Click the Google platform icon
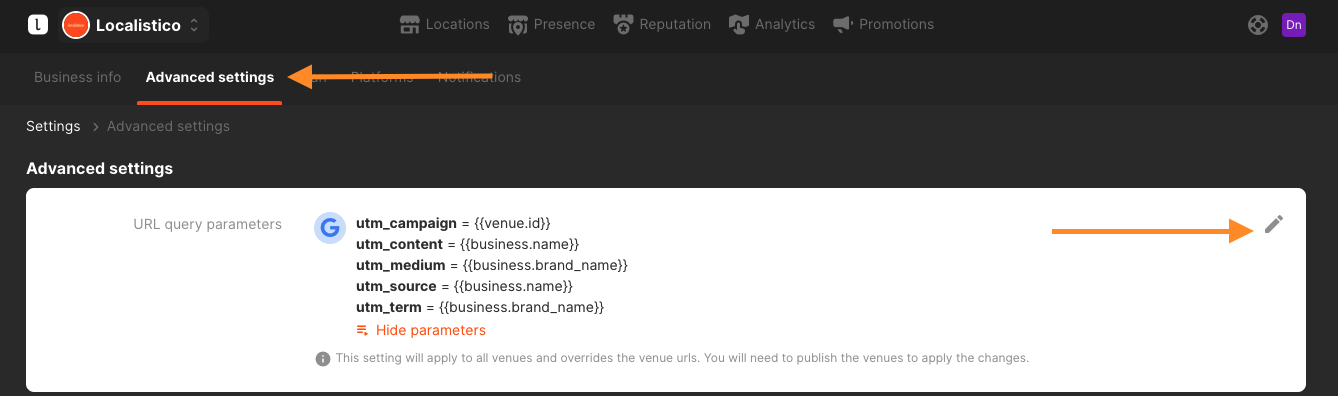This screenshot has width=1338, height=396. pos(330,228)
